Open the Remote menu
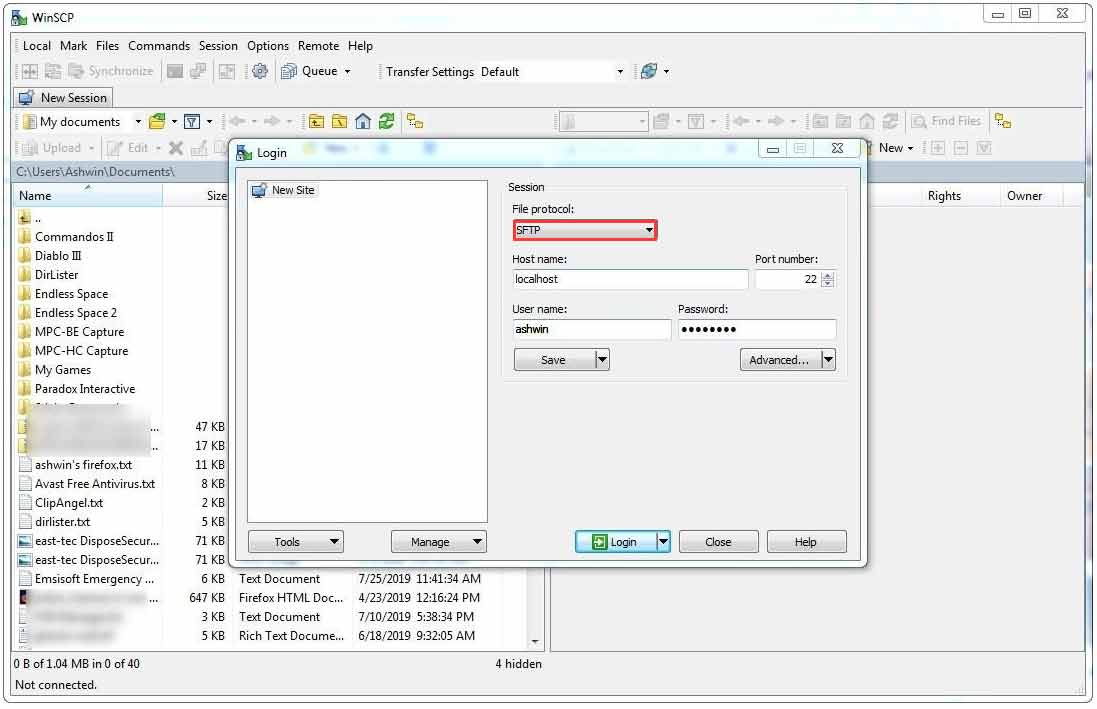 point(318,46)
